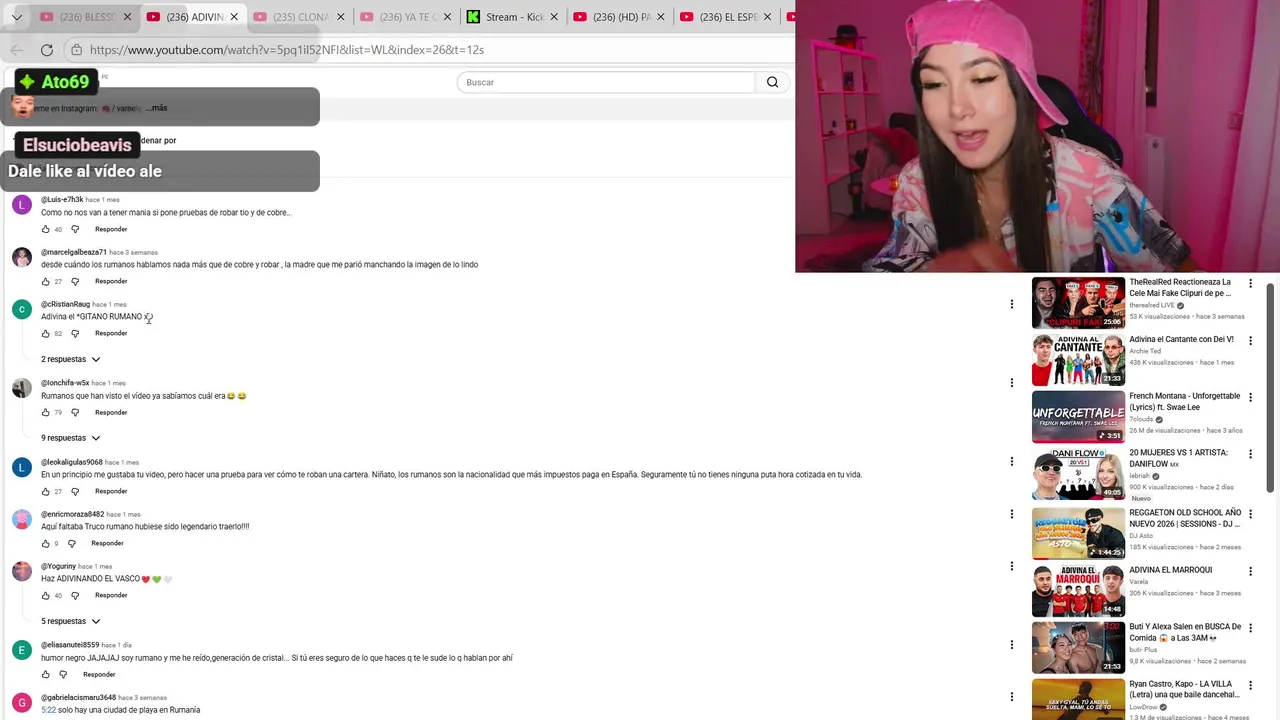
Task: Like the comment by @Ionchifa-w5x
Action: pos(45,412)
